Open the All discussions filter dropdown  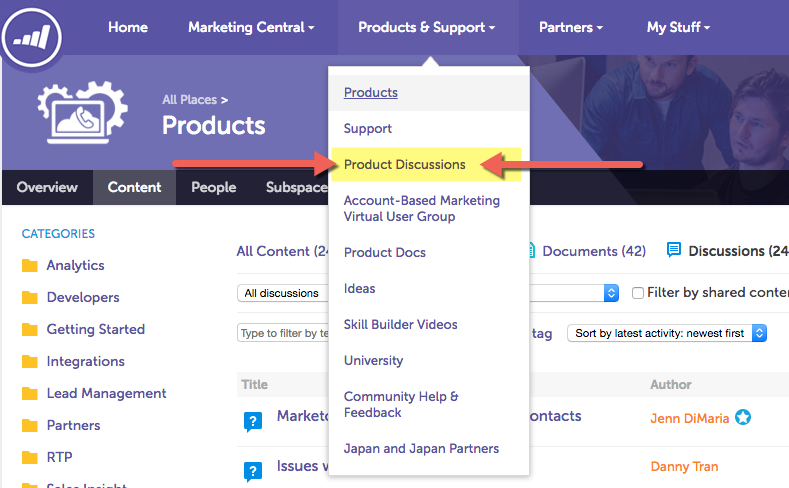[283, 293]
